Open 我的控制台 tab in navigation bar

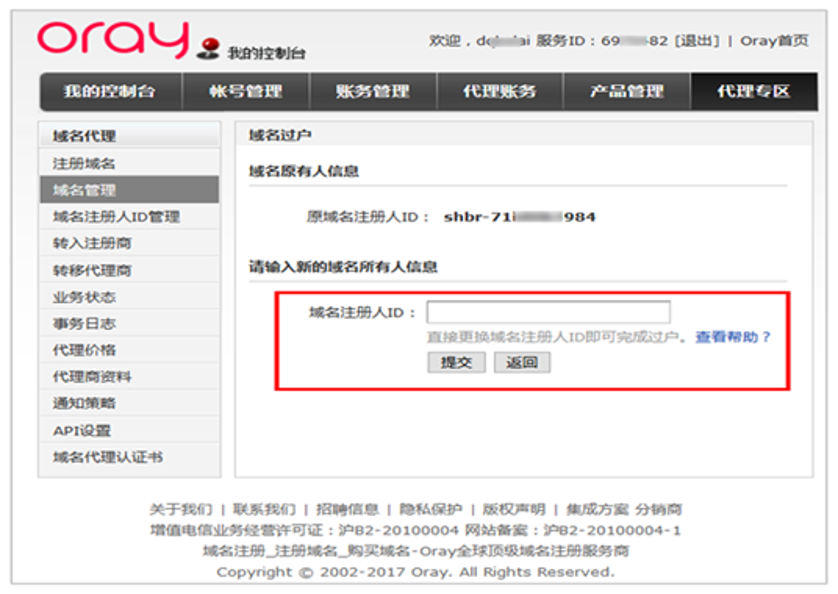(110, 91)
